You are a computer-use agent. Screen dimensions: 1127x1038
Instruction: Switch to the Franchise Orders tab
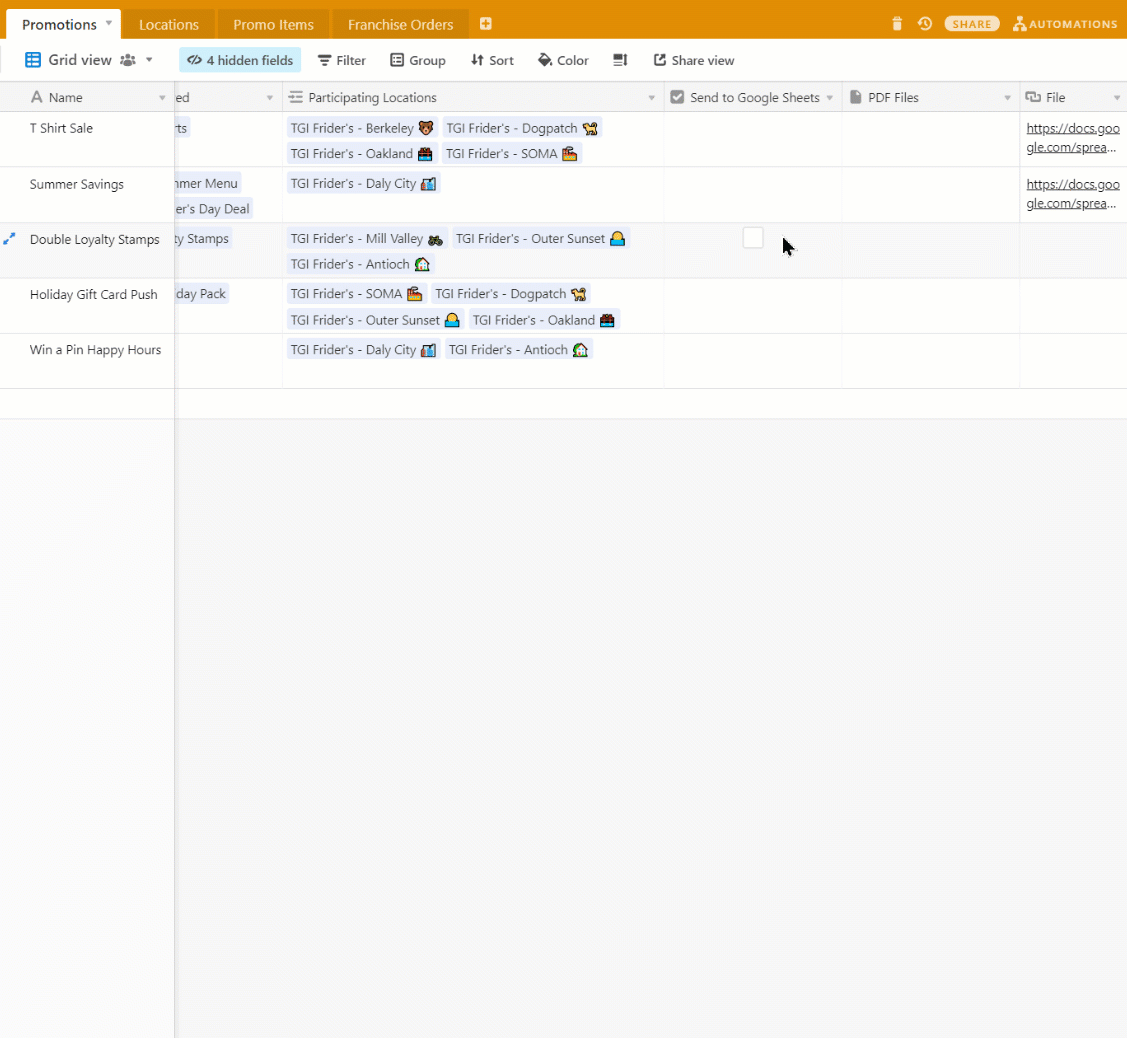pos(399,23)
